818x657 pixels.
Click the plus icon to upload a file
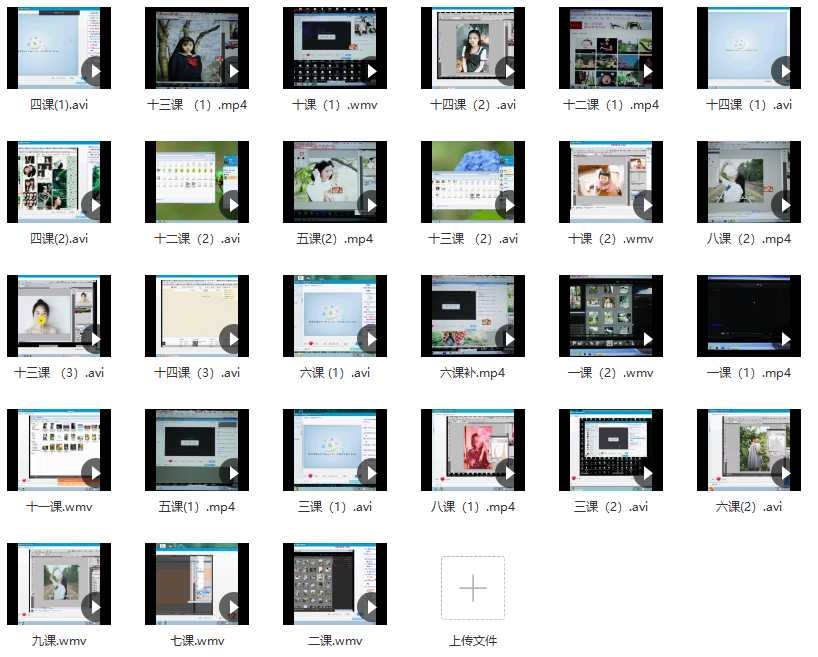tap(473, 588)
